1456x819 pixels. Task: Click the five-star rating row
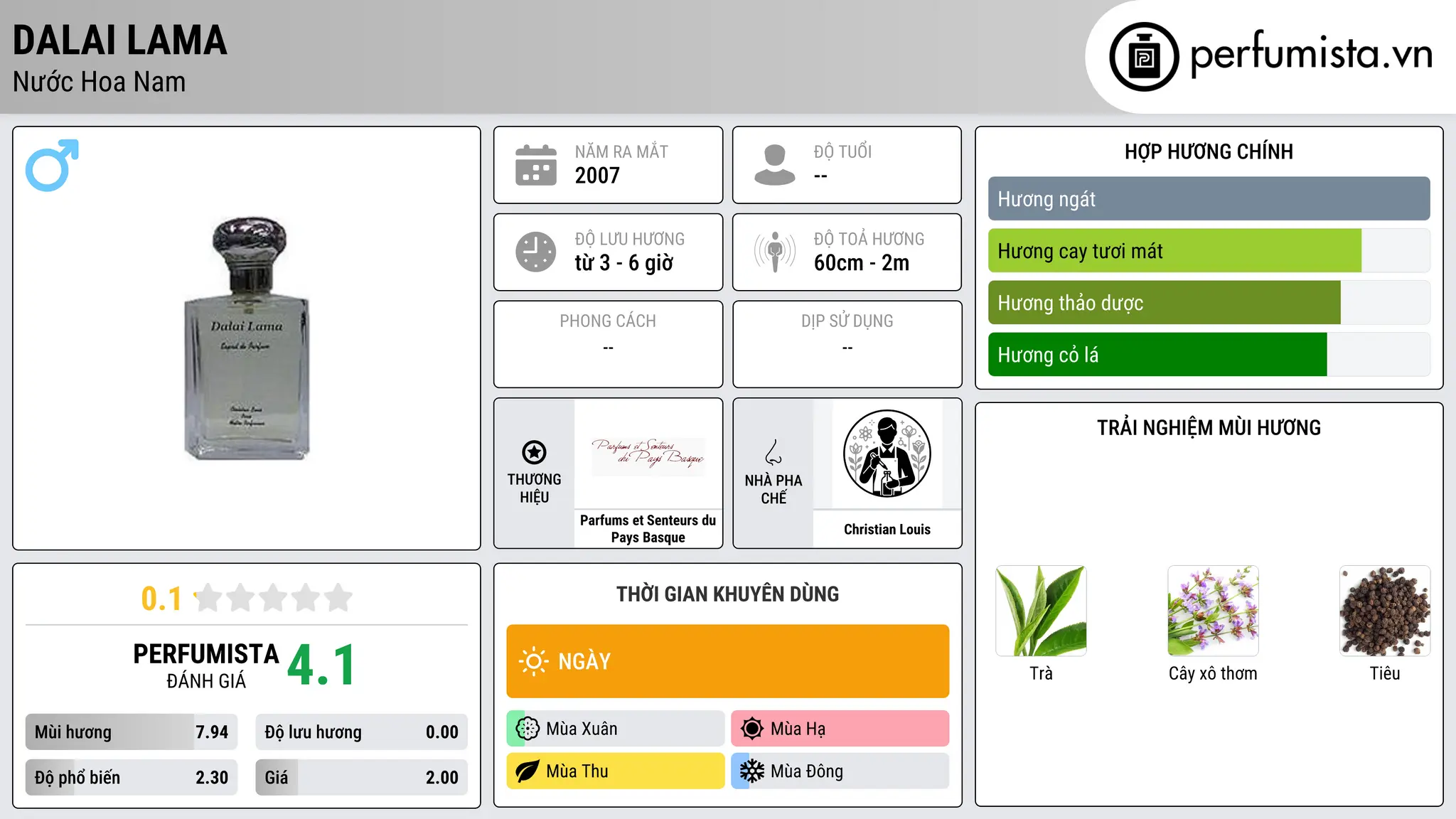274,598
